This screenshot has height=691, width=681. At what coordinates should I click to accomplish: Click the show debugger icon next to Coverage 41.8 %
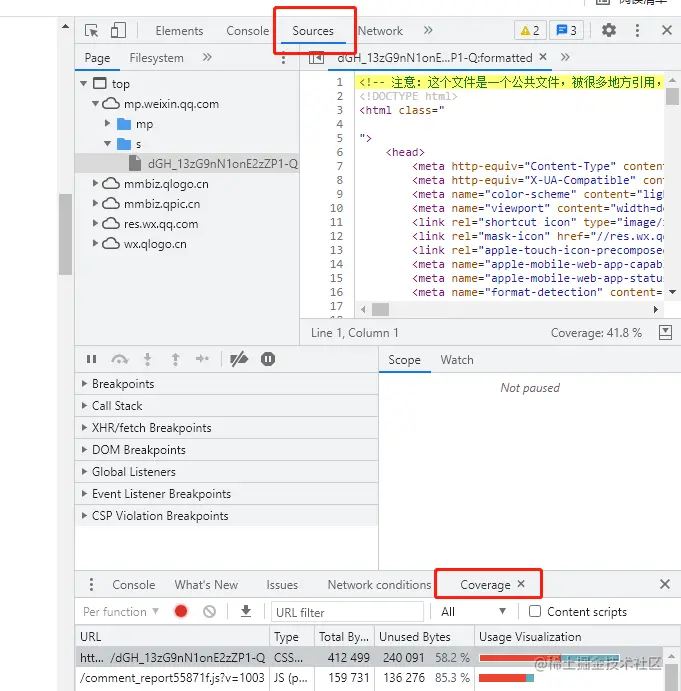coord(665,333)
